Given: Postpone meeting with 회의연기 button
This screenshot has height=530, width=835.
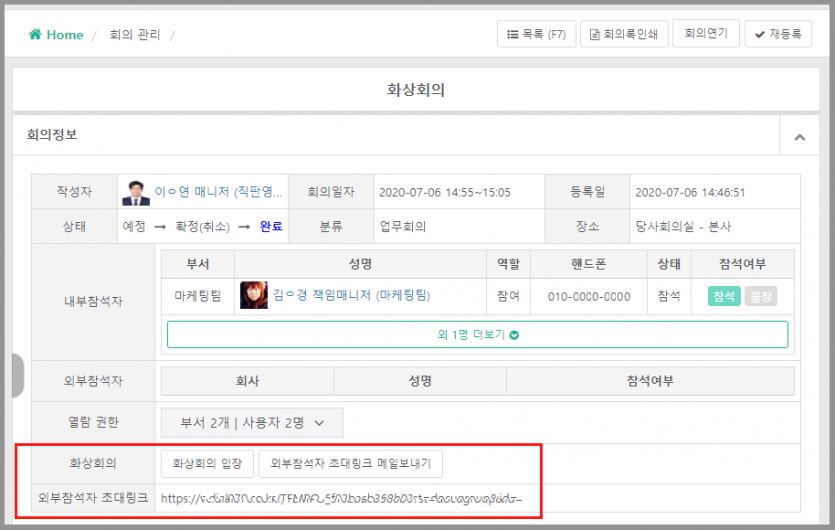Looking at the screenshot, I should pyautogui.click(x=706, y=34).
